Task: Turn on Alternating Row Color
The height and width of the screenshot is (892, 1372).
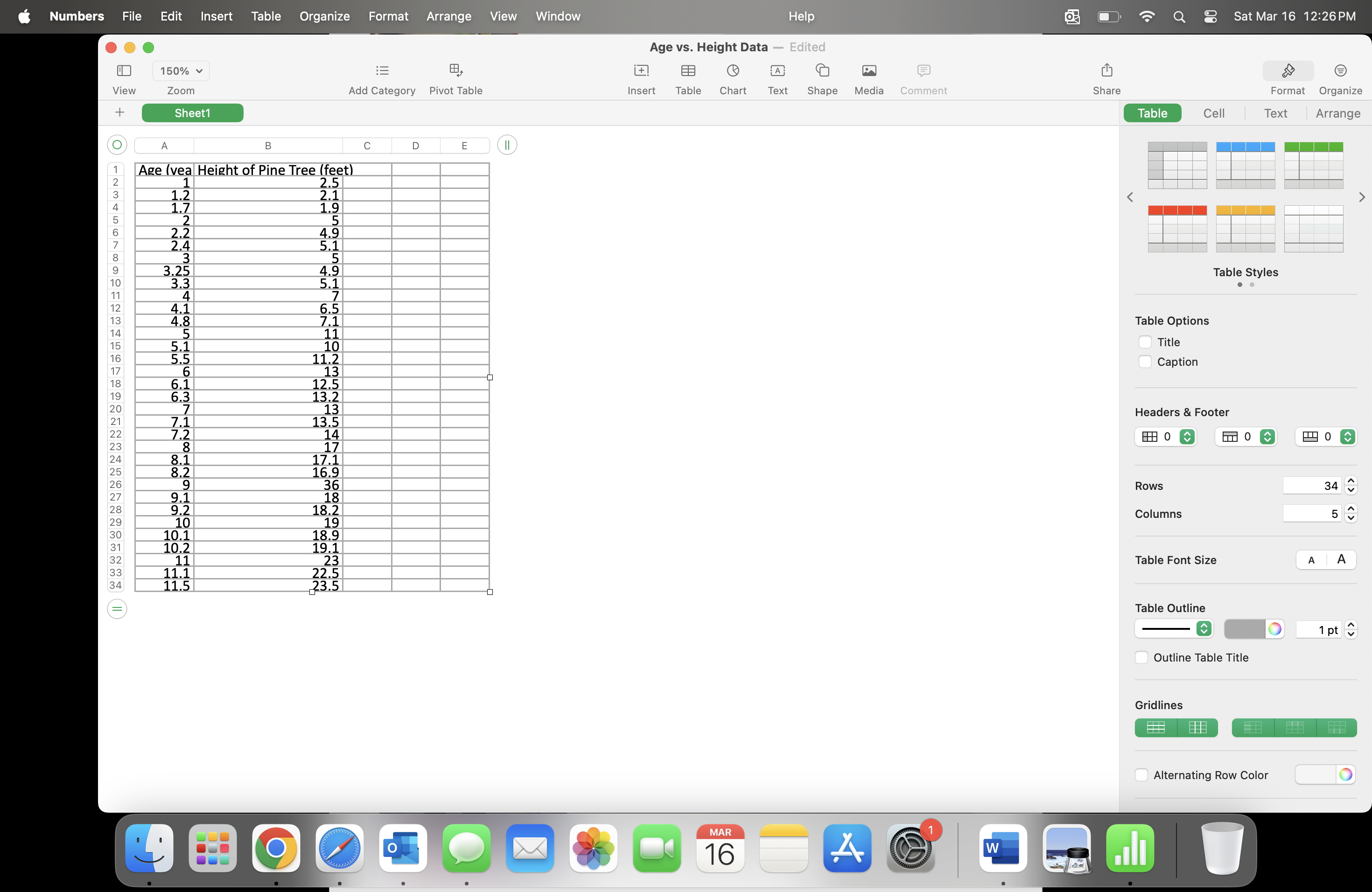Action: tap(1141, 775)
